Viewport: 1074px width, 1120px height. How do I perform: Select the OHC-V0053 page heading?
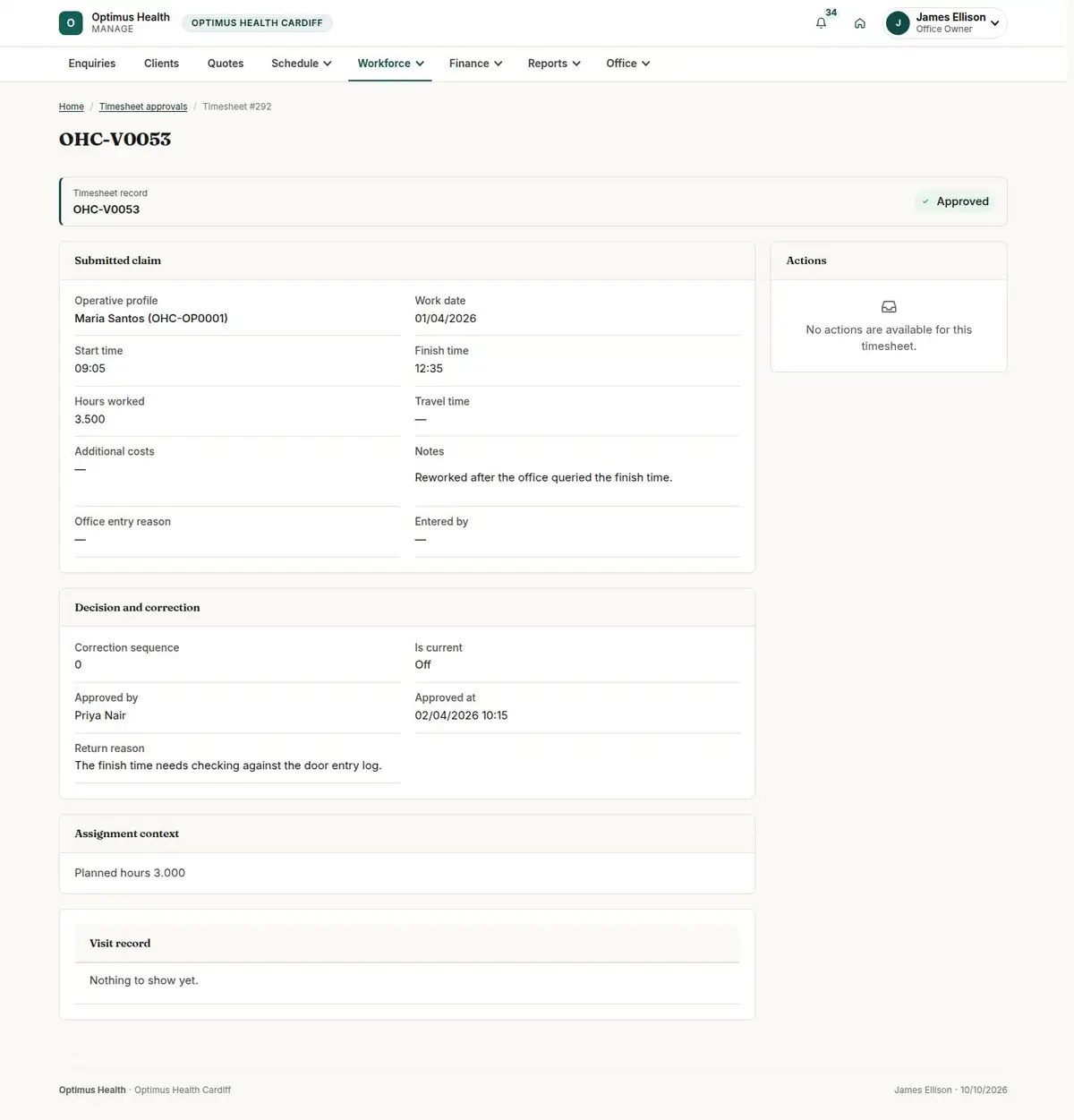pos(115,140)
